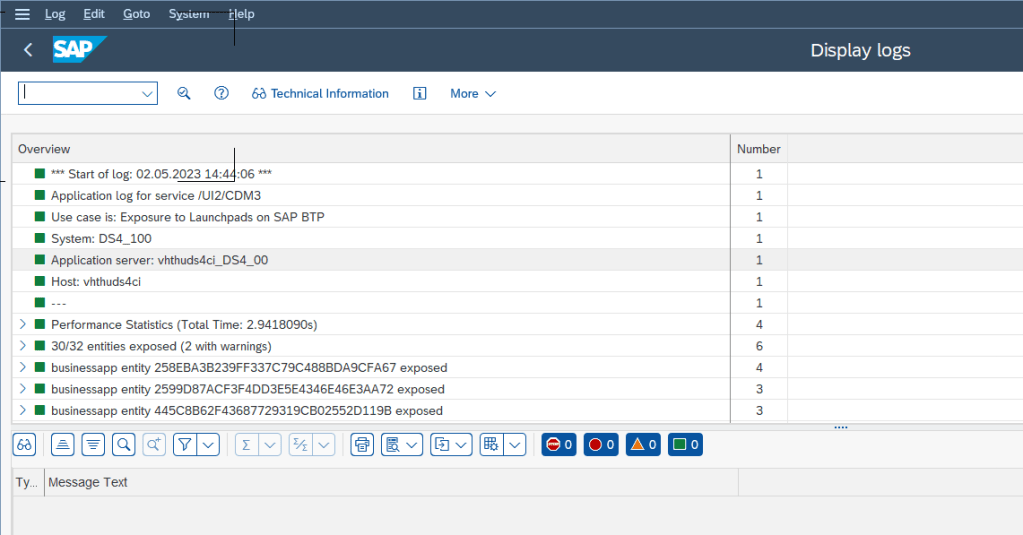
Task: Click the find magnifier icon in lower toolbar
Action: coord(123,445)
